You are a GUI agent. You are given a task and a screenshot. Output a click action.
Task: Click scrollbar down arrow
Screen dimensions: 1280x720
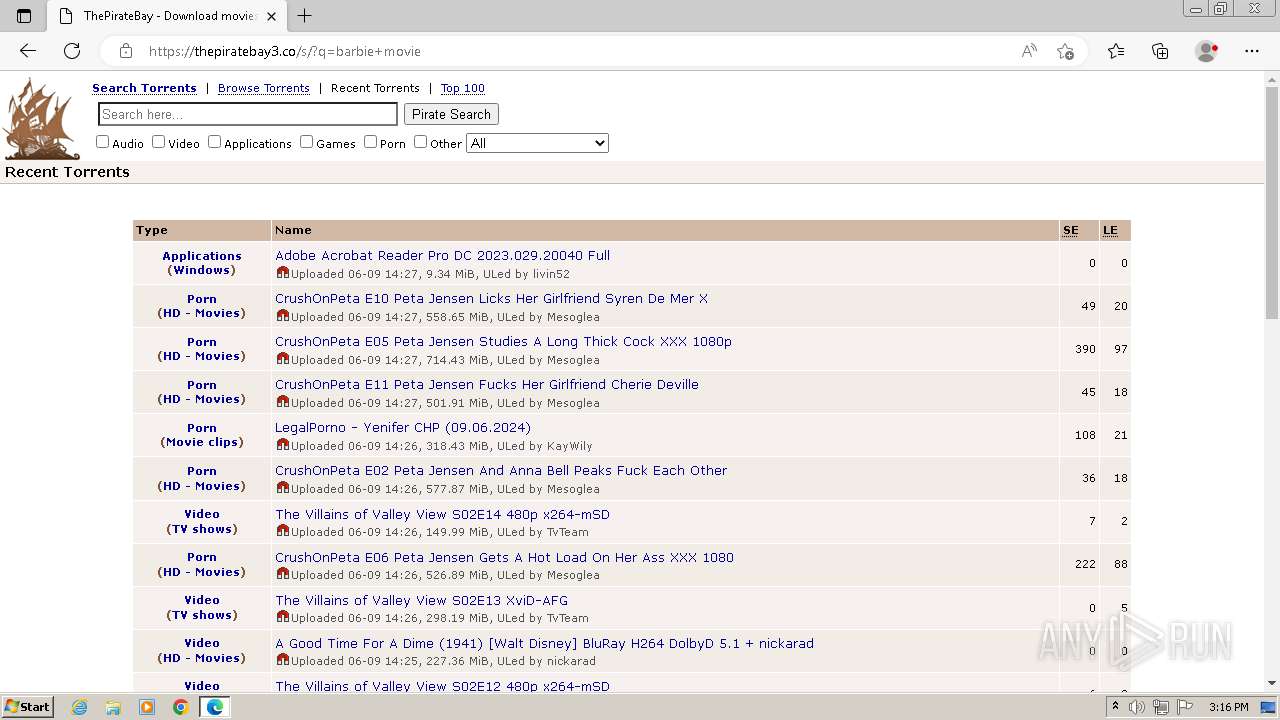click(x=1272, y=684)
